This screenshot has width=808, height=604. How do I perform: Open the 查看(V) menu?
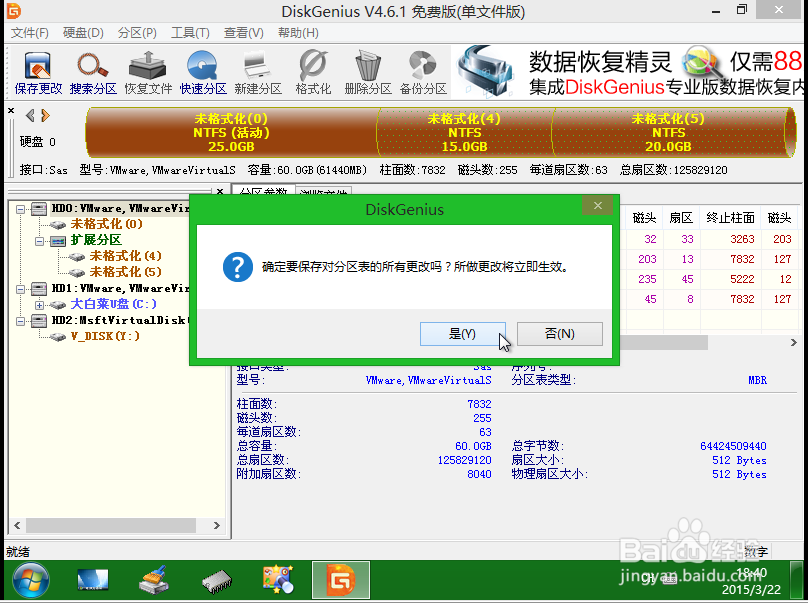tap(244, 33)
